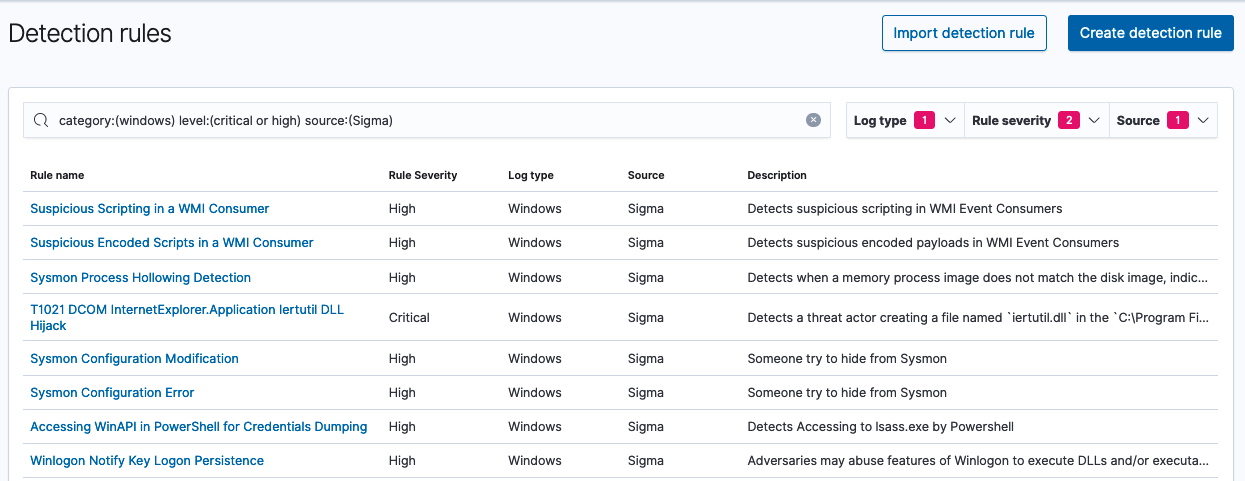This screenshot has height=481, width=1245.
Task: Sort by Rule Severity column header
Action: pyautogui.click(x=422, y=175)
